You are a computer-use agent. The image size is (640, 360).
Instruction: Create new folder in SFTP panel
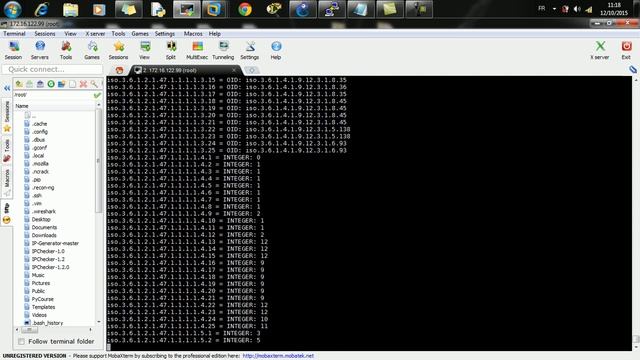pyautogui.click(x=62, y=84)
